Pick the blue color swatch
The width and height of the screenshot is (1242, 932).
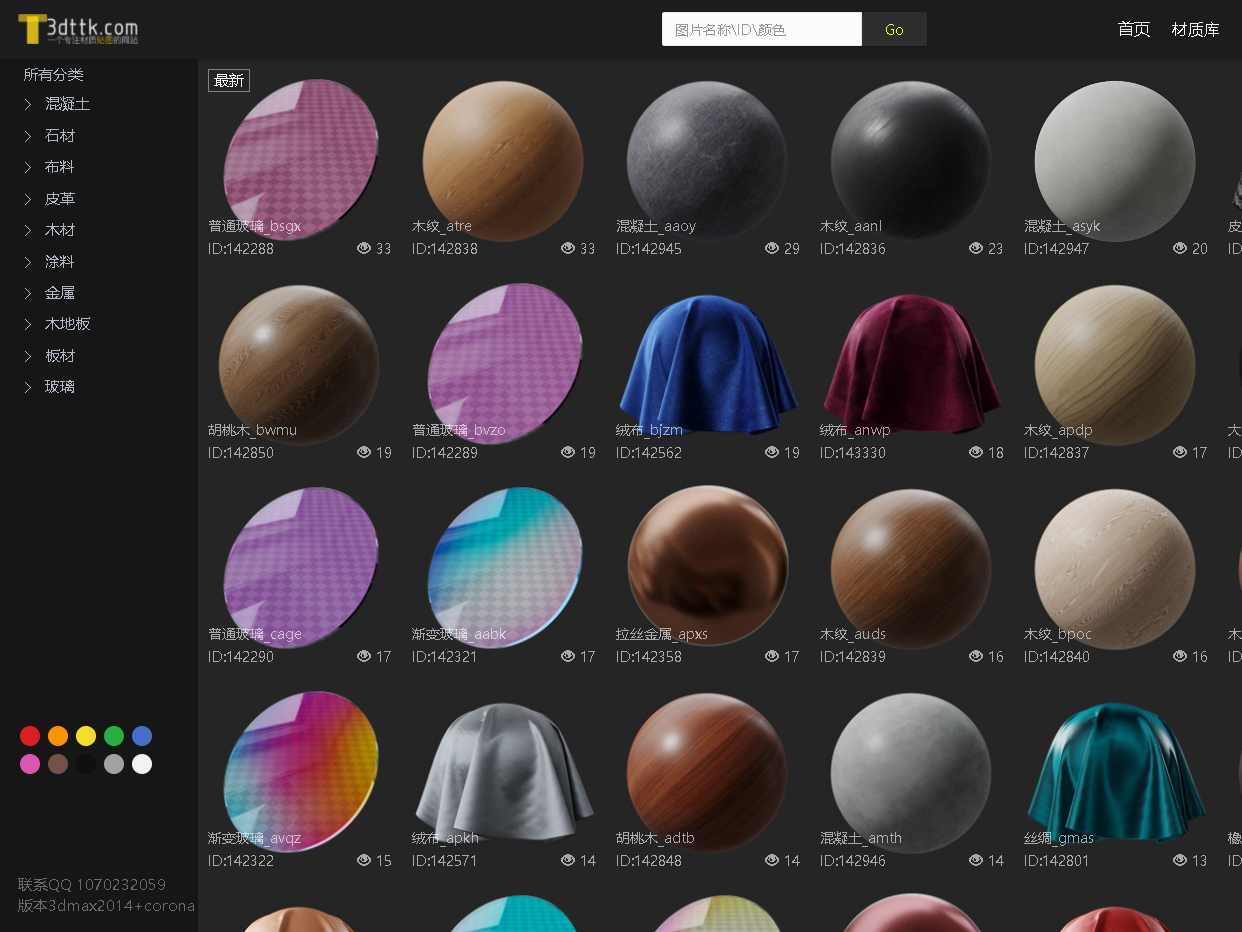142,736
